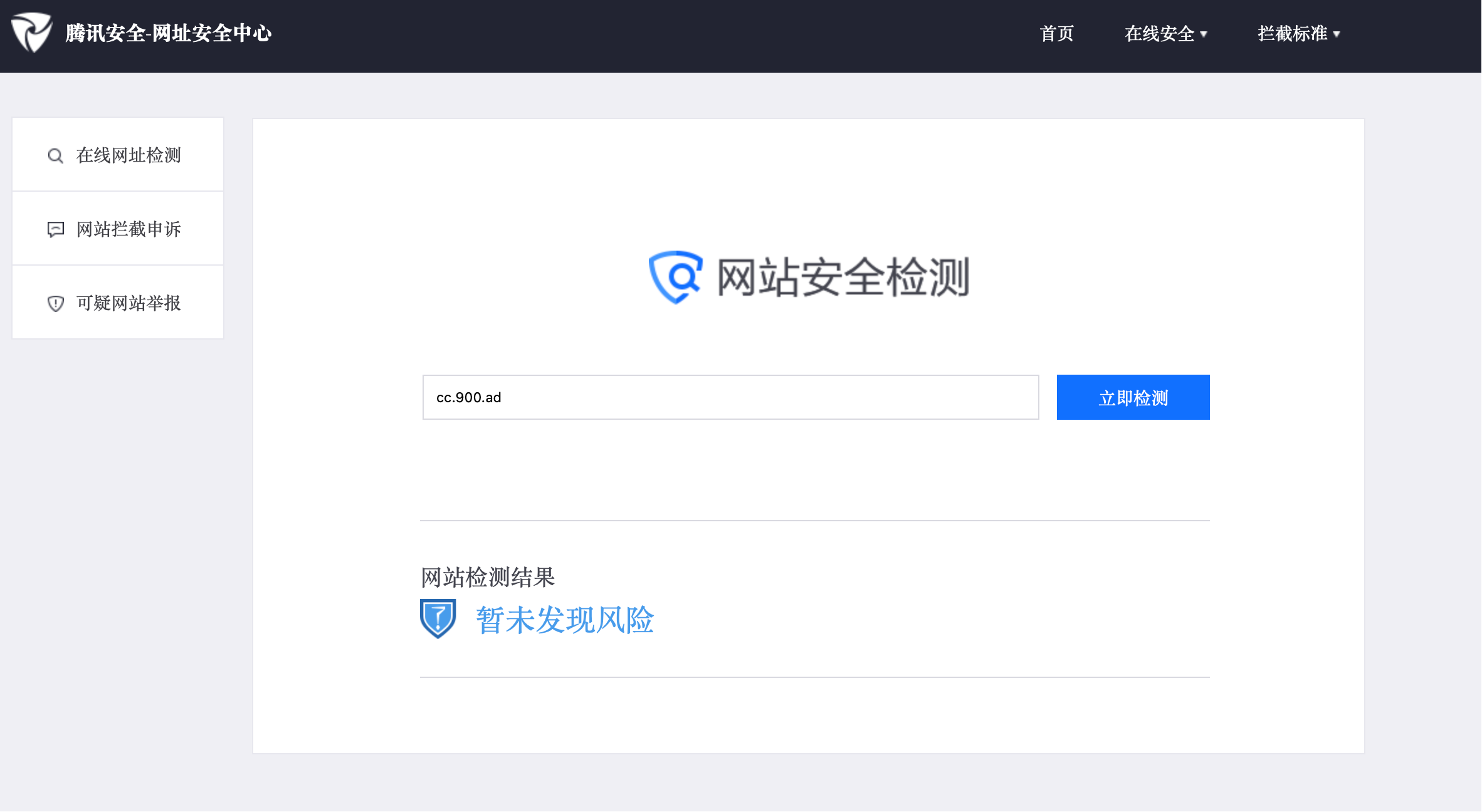Image resolution: width=1482 pixels, height=812 pixels.
Task: Click the blue shield search logo
Action: click(x=675, y=277)
